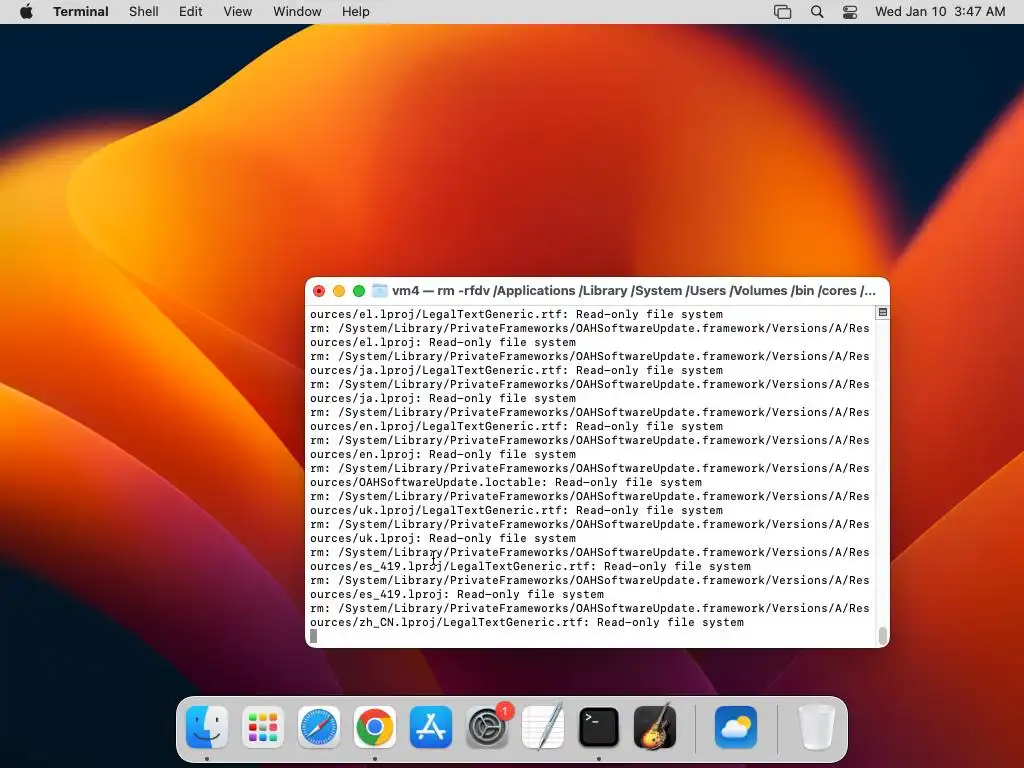The width and height of the screenshot is (1024, 768).
Task: Open System Settings from the Dock
Action: (487, 727)
